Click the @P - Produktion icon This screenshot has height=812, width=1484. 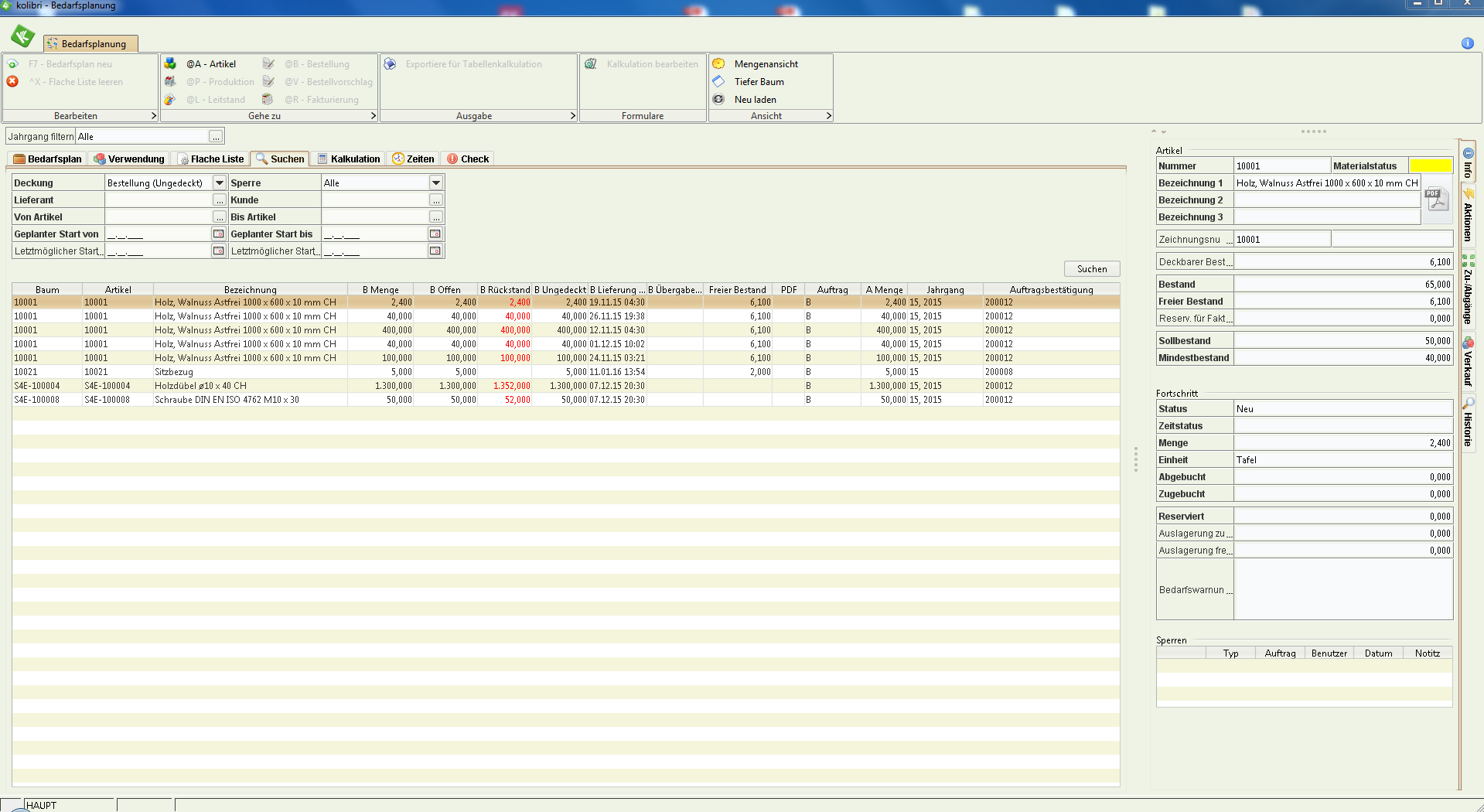(170, 81)
